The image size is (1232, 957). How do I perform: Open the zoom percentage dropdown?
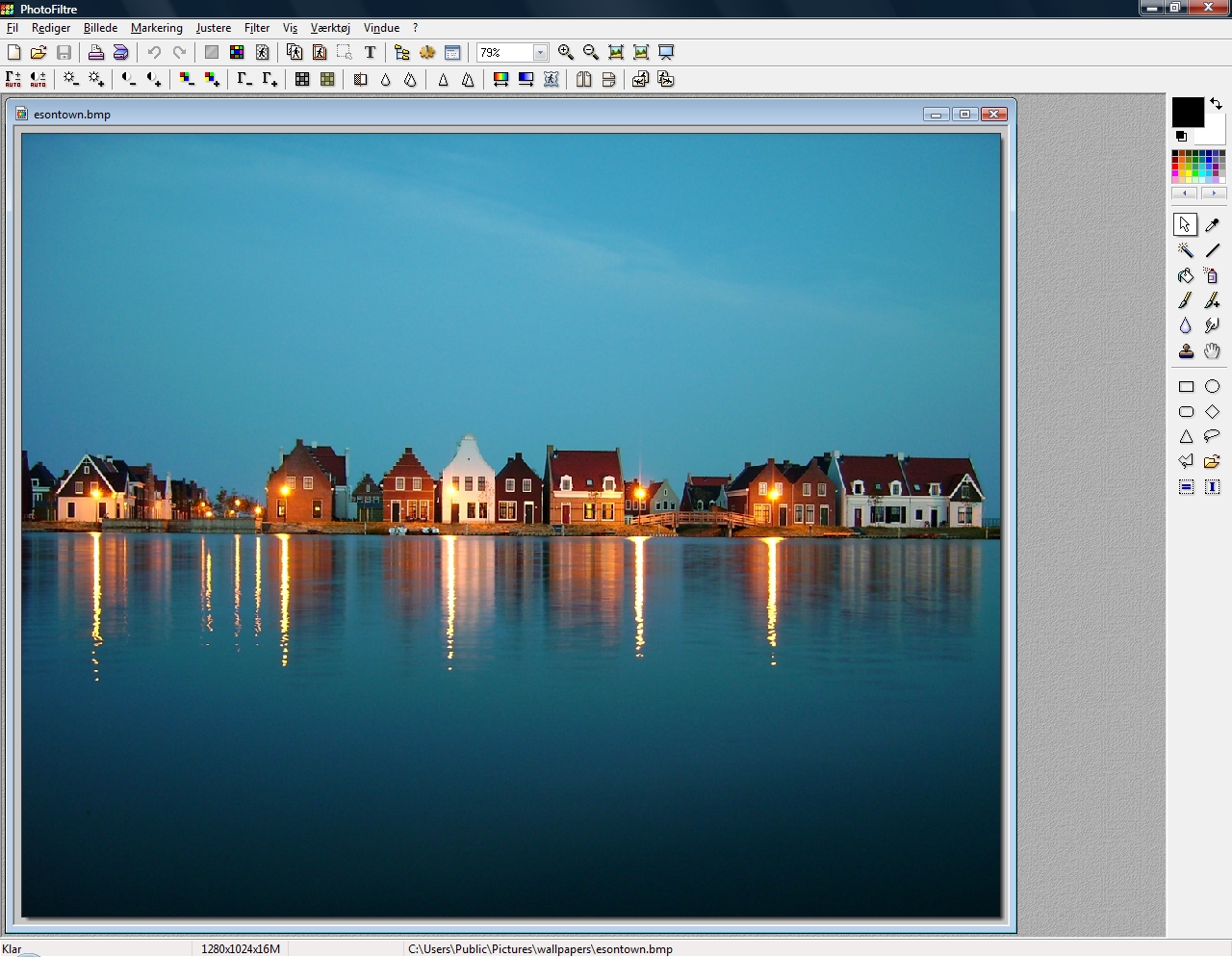[540, 53]
